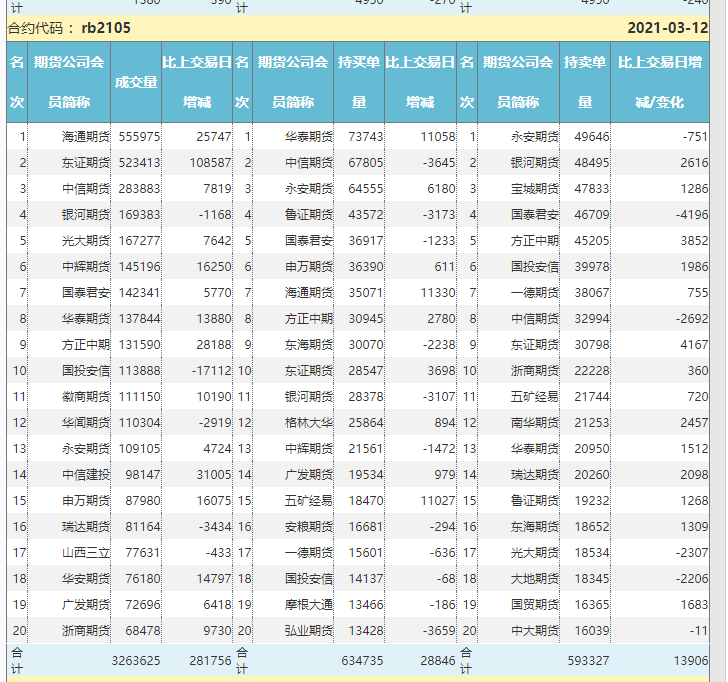Click the total long position 634735
728x682 pixels.
pos(362,660)
